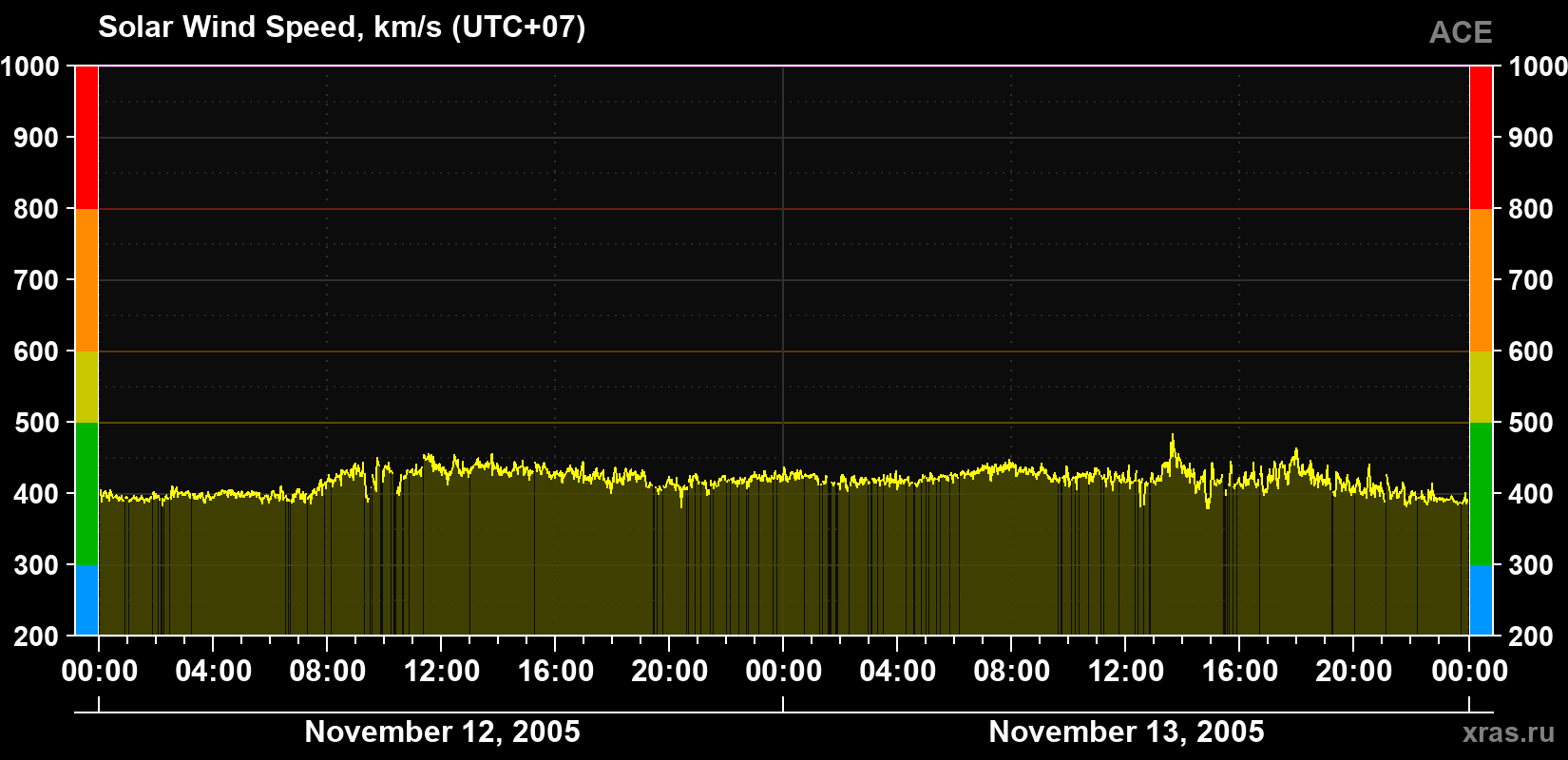Click the 08:00 time label for November 12
Image resolution: width=1568 pixels, height=760 pixels.
pyautogui.click(x=328, y=672)
